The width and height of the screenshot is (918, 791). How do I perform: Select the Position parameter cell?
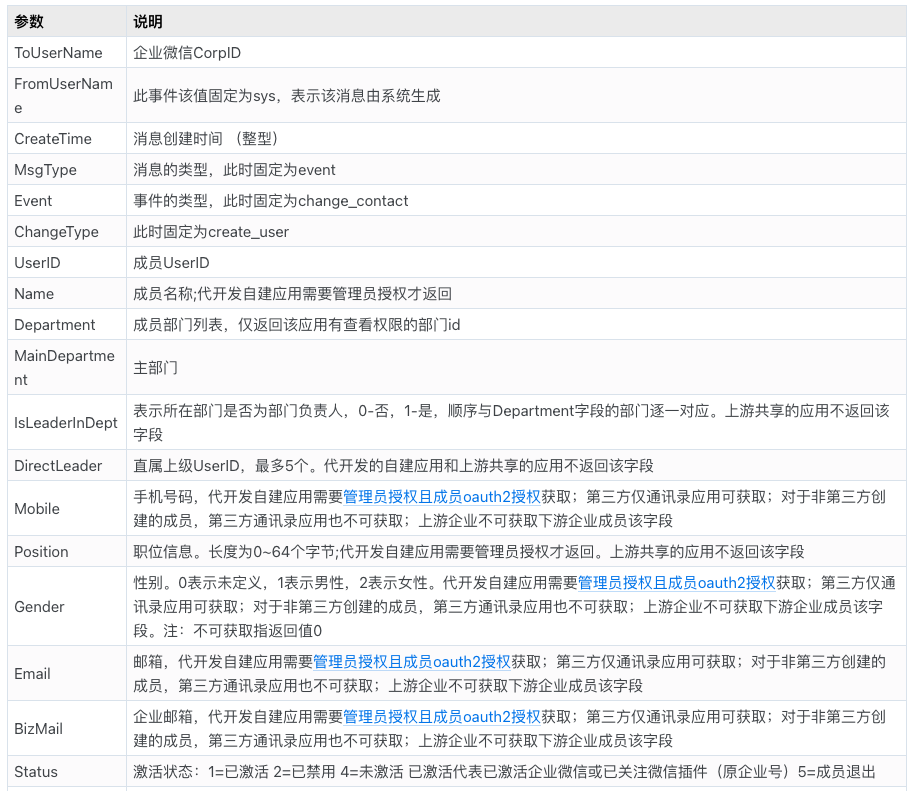(67, 552)
